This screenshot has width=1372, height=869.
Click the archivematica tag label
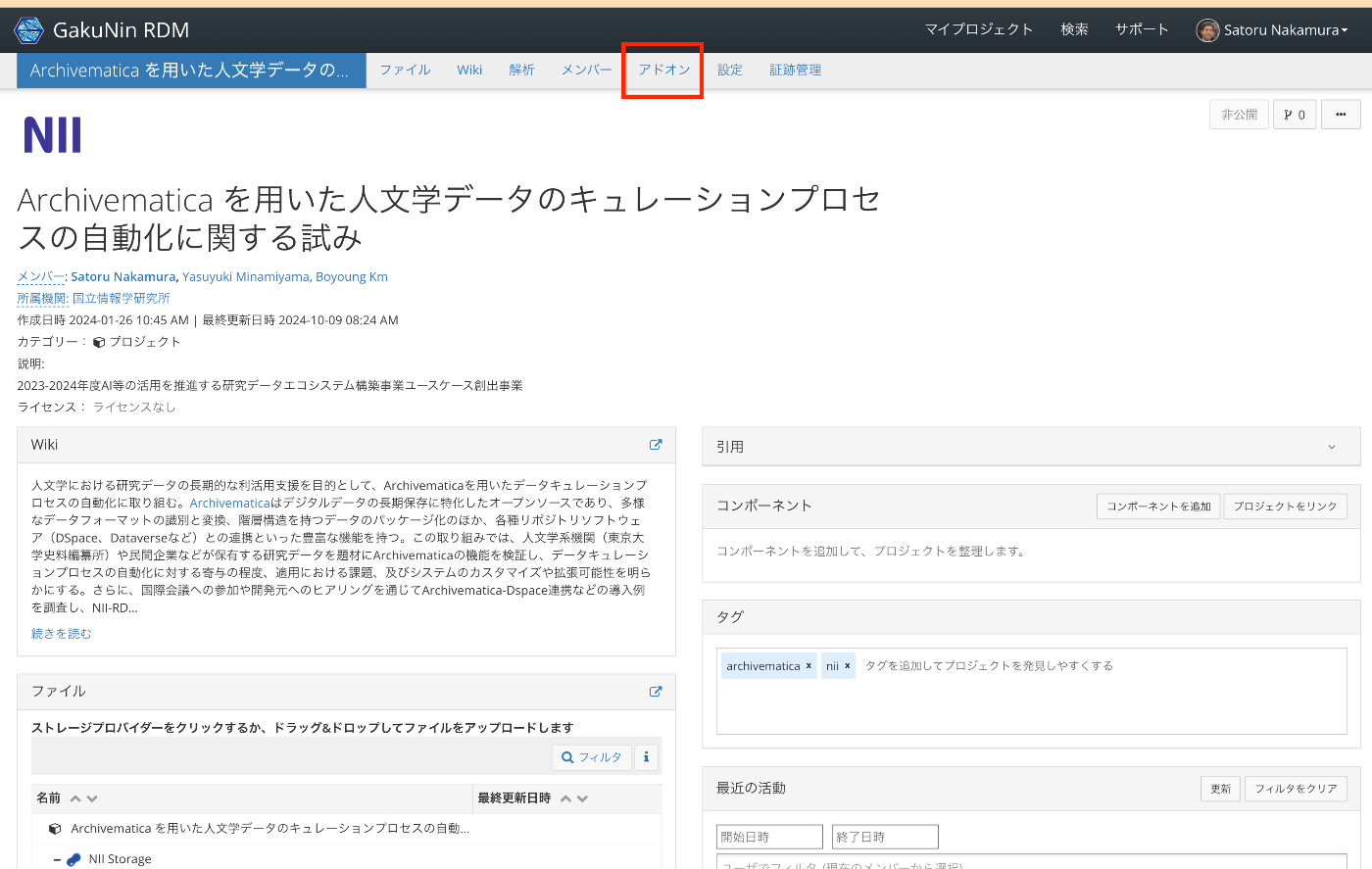762,666
